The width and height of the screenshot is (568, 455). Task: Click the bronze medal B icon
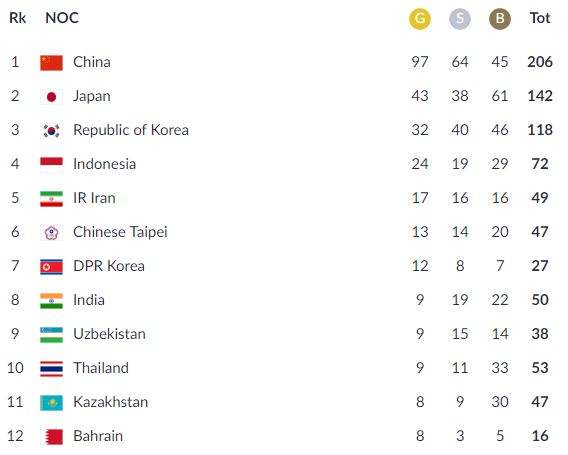coord(500,18)
